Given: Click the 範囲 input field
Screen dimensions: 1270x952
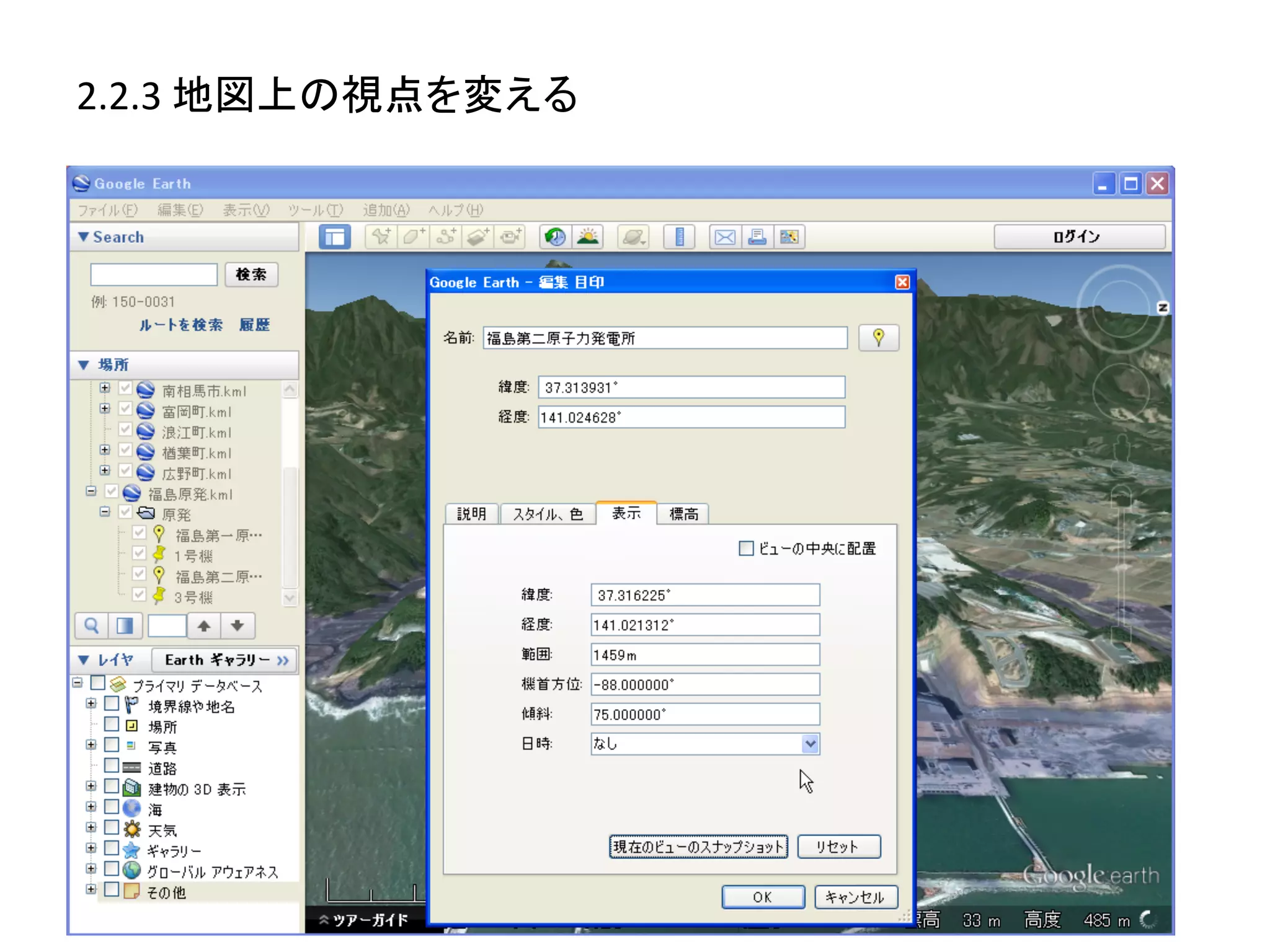Looking at the screenshot, I should click(x=705, y=654).
